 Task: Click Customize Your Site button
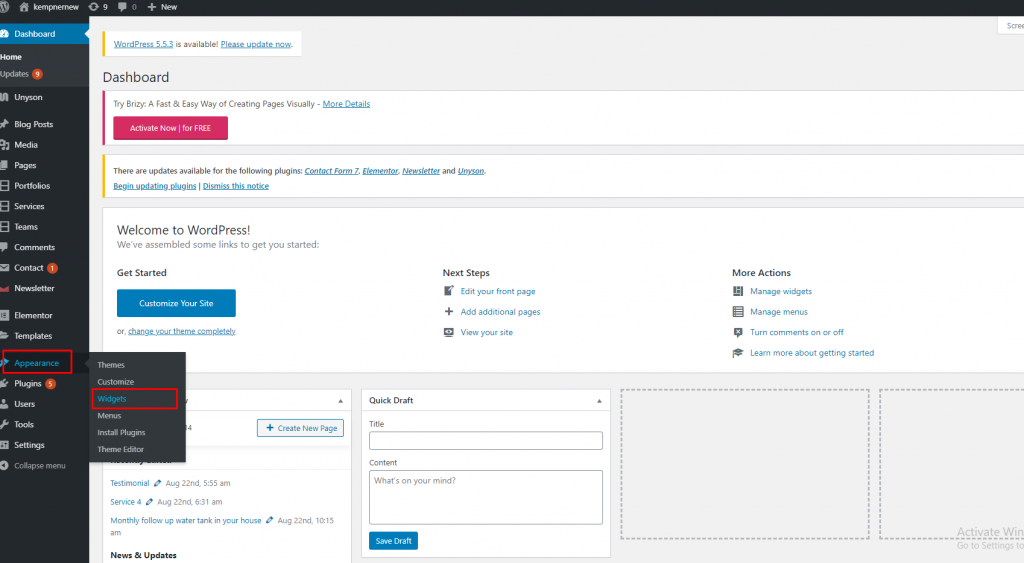coord(176,303)
